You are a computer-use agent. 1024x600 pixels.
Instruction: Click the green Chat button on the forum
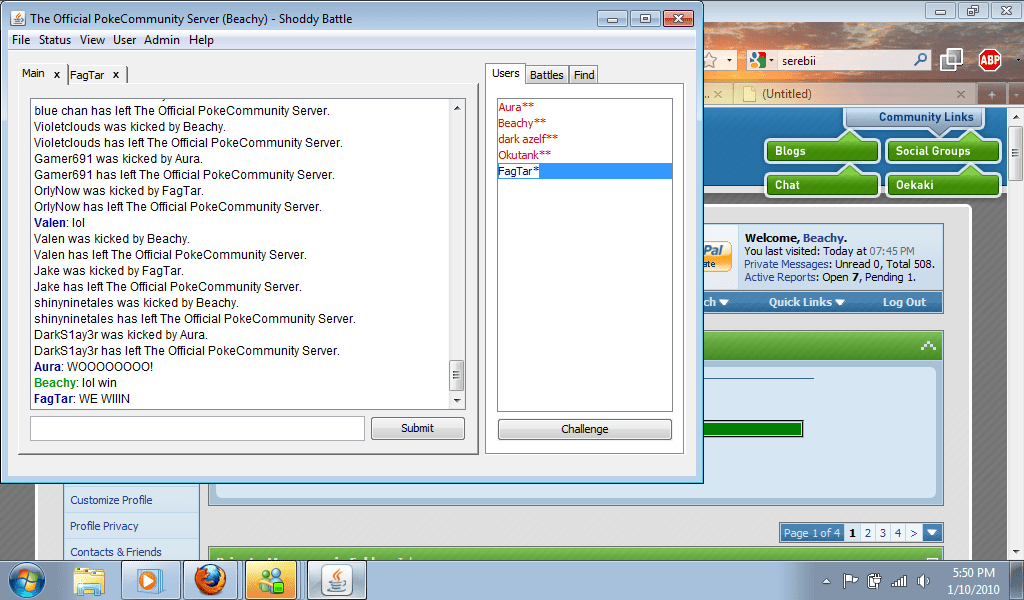pyautogui.click(x=822, y=185)
